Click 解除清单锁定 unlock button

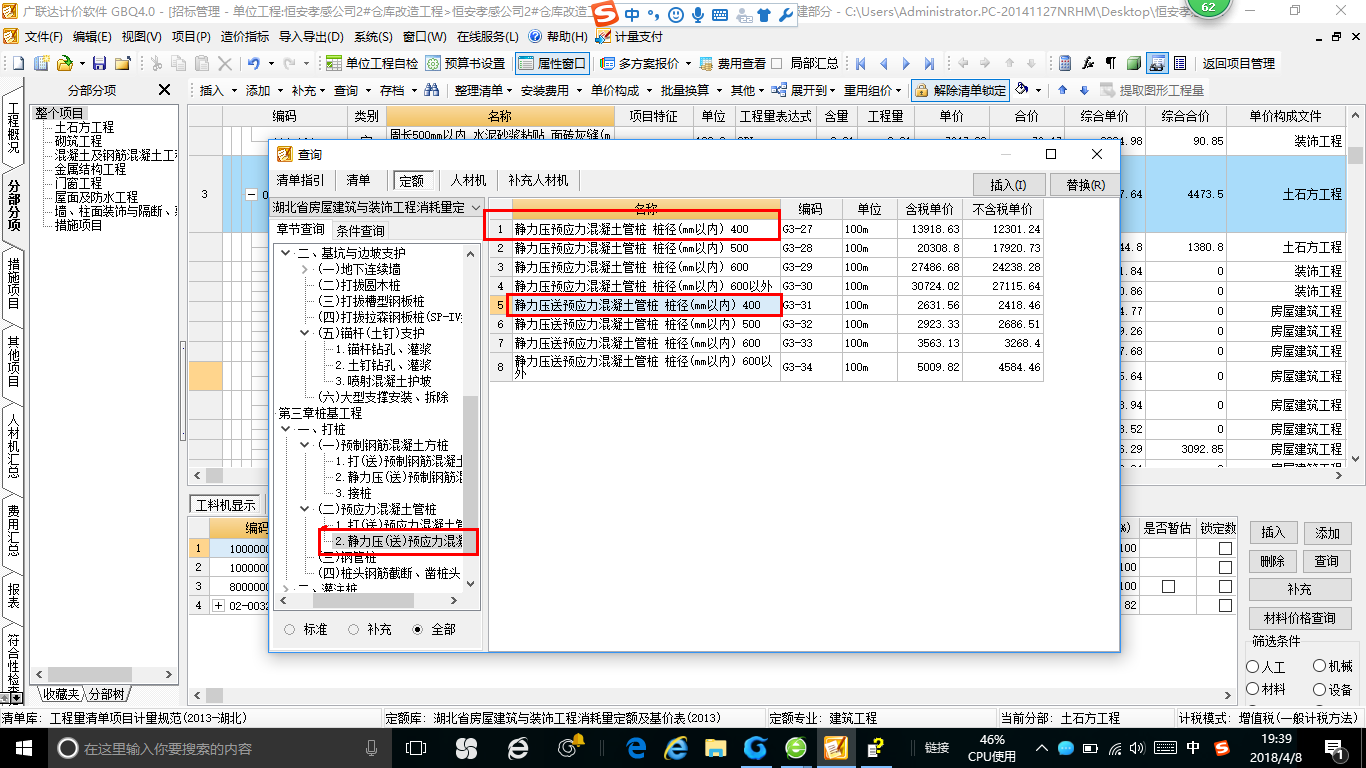point(962,90)
